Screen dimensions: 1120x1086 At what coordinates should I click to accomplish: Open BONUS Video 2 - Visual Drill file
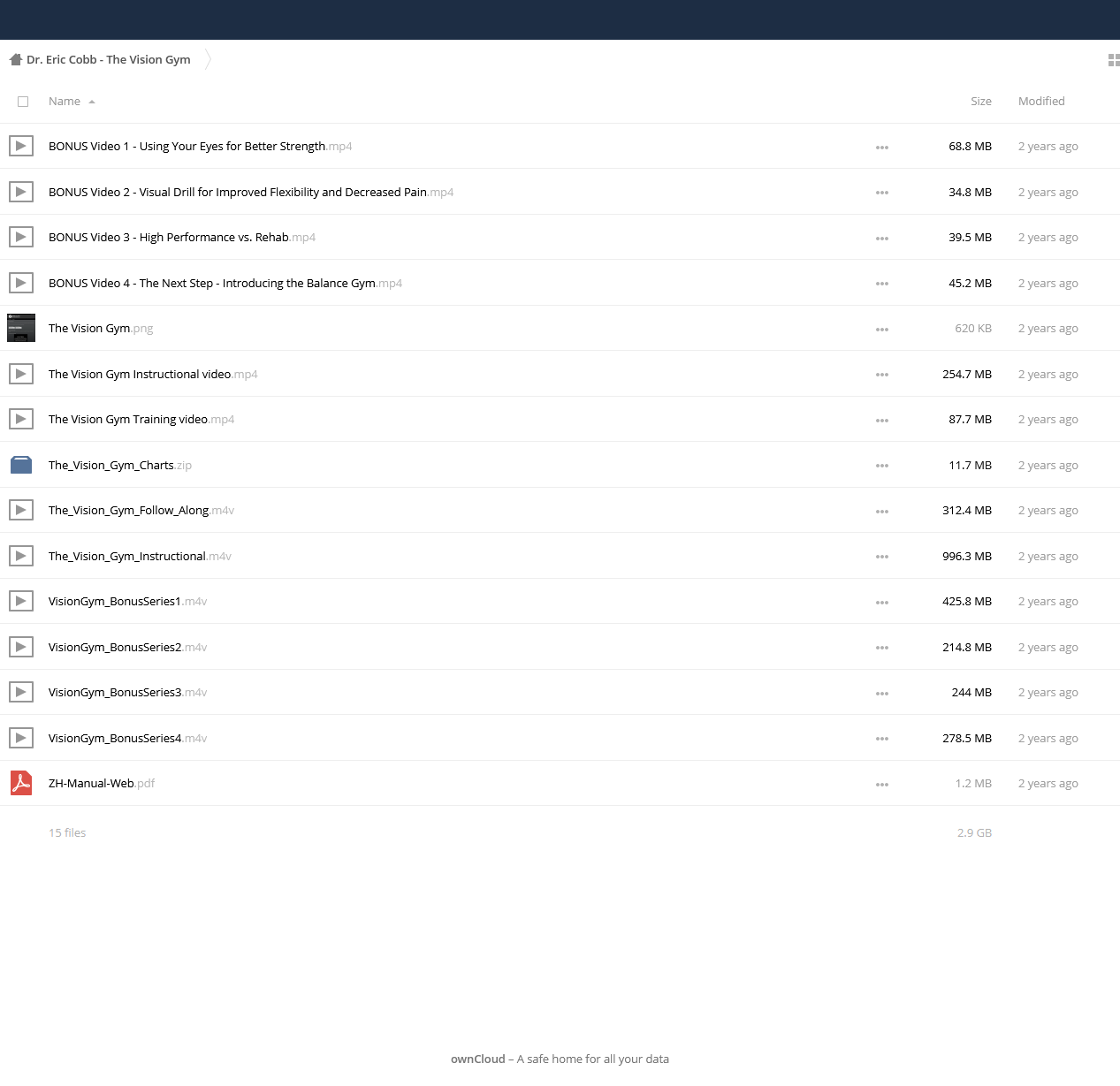[x=251, y=192]
